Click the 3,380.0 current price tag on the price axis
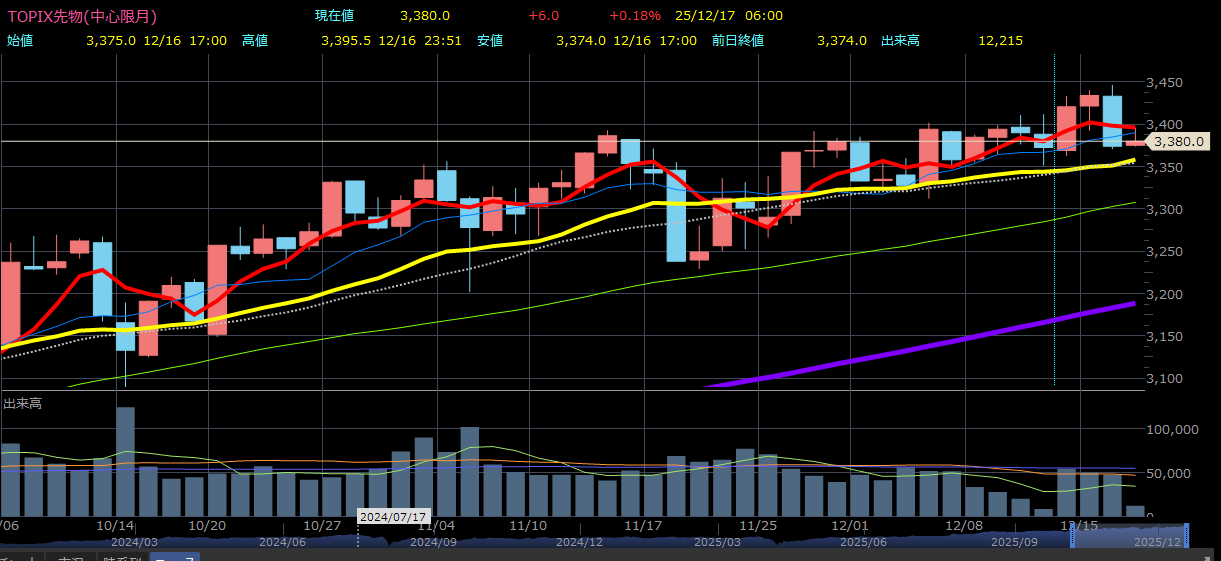This screenshot has height=561, width=1221. pos(1179,142)
